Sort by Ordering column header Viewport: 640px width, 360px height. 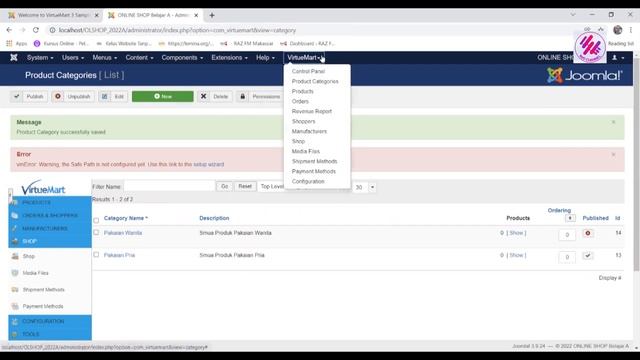pyautogui.click(x=559, y=210)
